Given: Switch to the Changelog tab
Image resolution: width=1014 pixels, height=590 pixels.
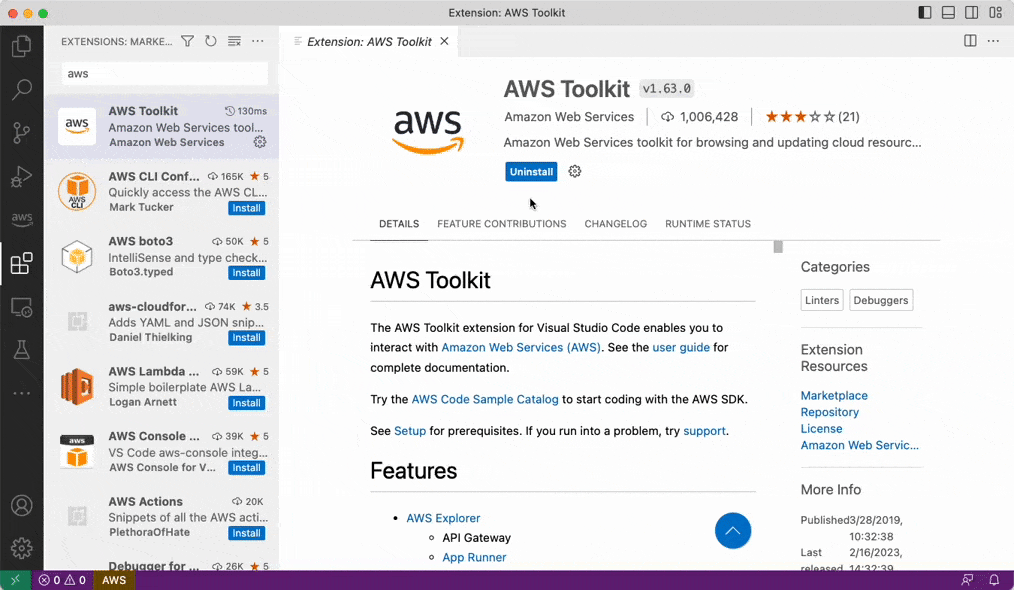Looking at the screenshot, I should (616, 224).
